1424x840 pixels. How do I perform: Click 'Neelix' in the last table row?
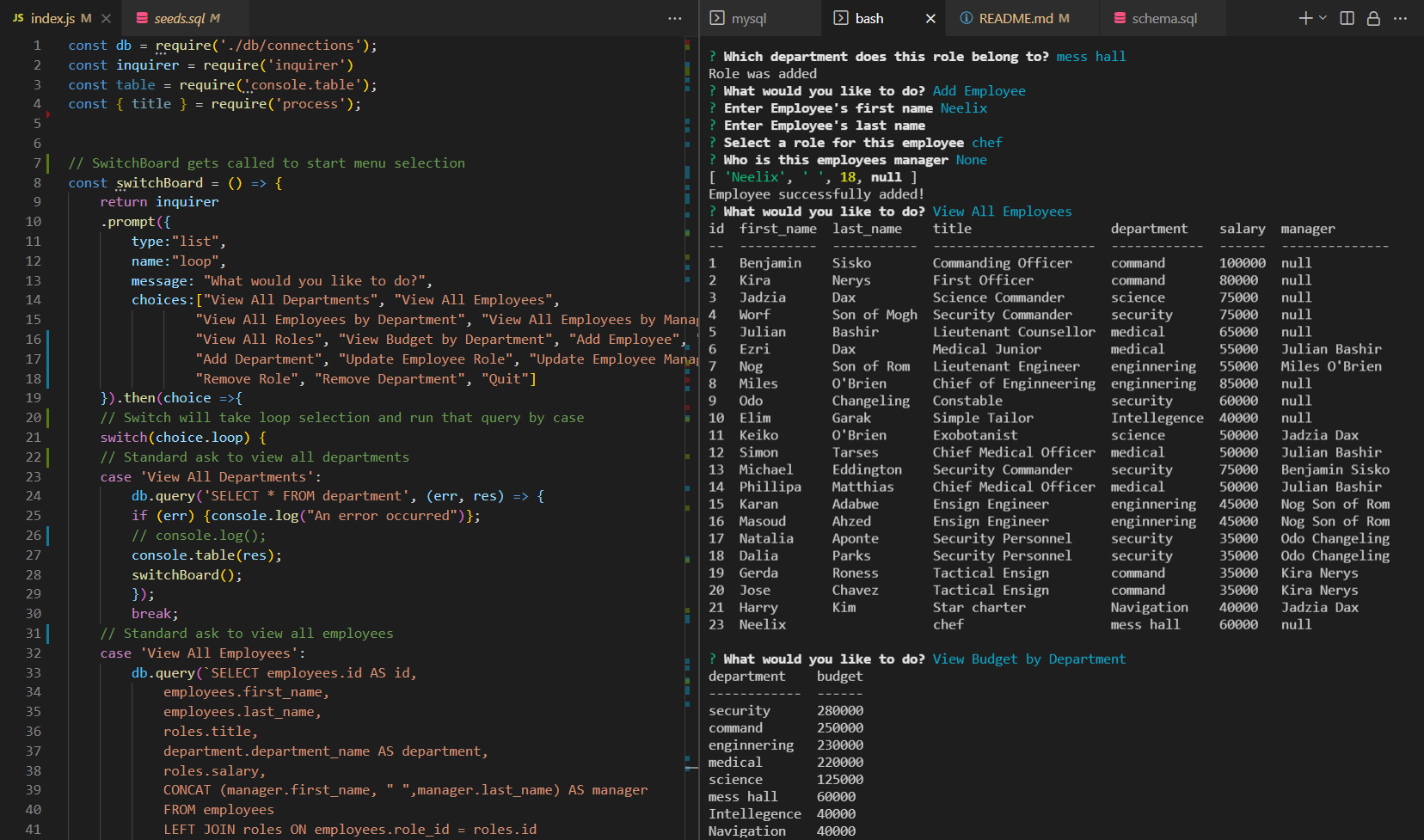[763, 624]
